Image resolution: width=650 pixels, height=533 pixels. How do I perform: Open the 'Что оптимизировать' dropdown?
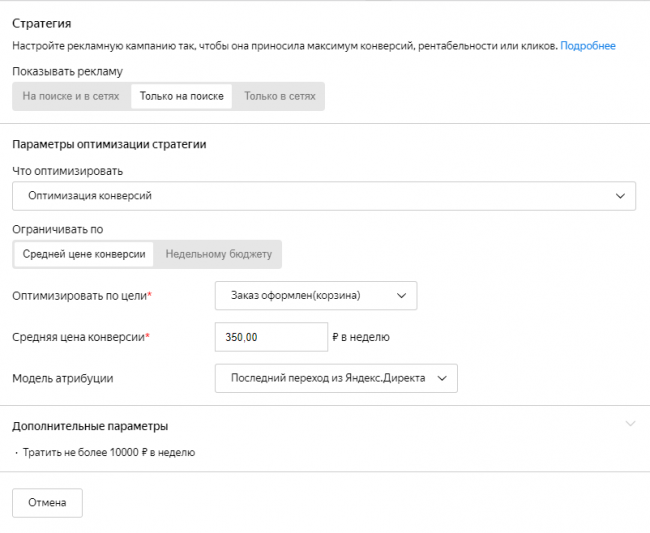point(323,196)
